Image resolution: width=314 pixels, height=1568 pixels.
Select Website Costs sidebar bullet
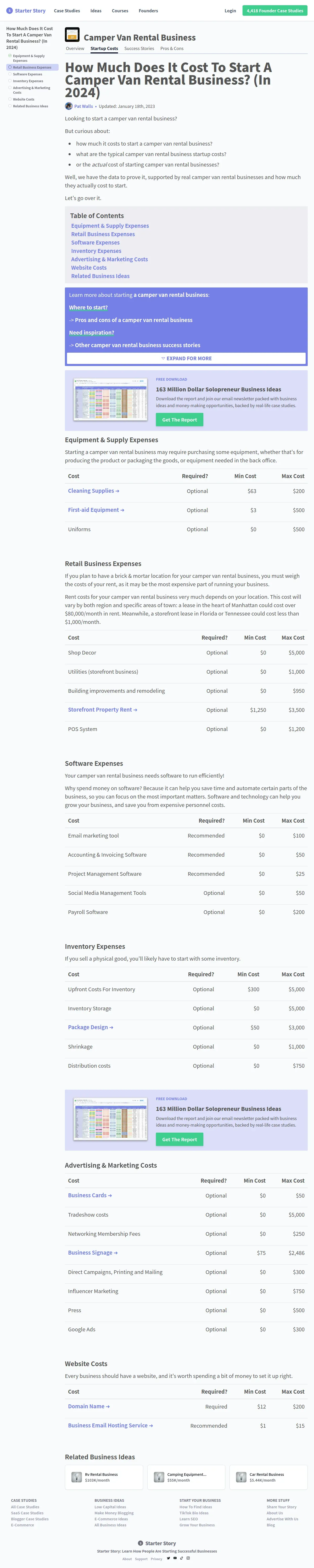[x=10, y=99]
